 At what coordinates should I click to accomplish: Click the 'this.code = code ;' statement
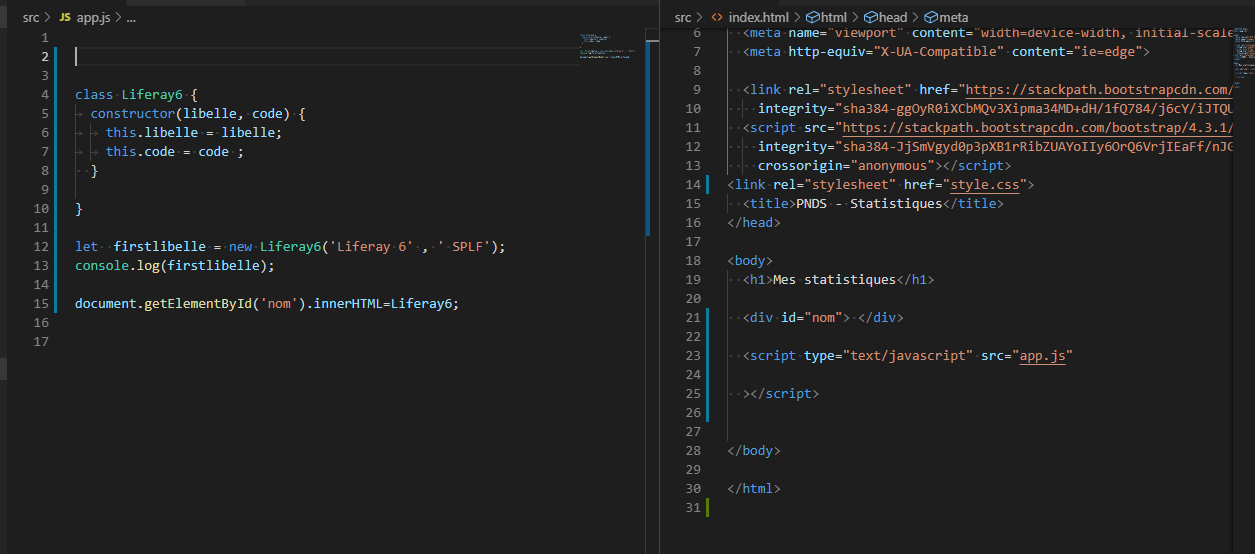click(x=175, y=152)
